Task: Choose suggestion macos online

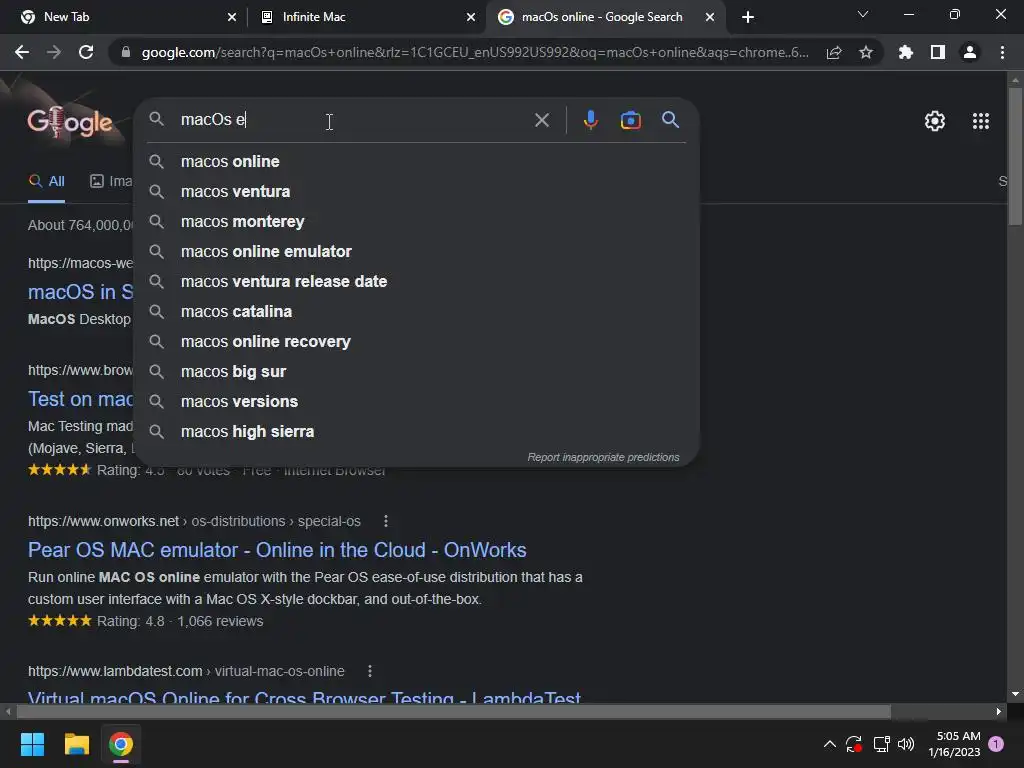Action: [417, 161]
